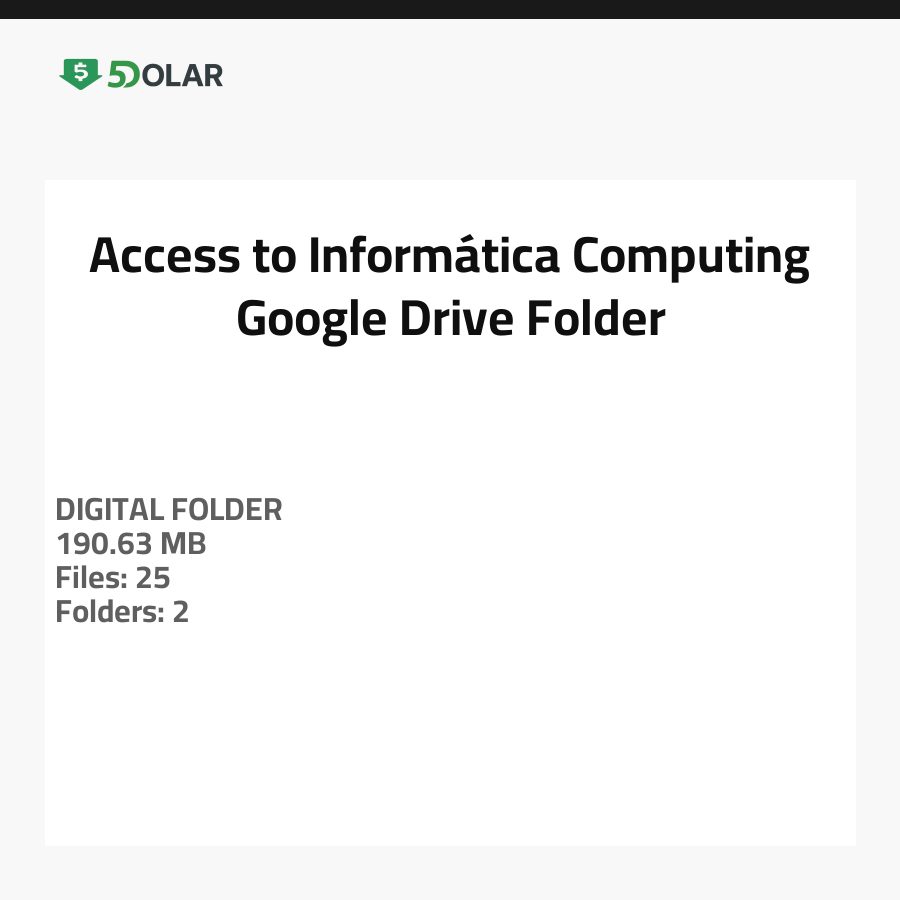The image size is (900, 900).
Task: Click the "Files: 25" count line
Action: (x=113, y=578)
